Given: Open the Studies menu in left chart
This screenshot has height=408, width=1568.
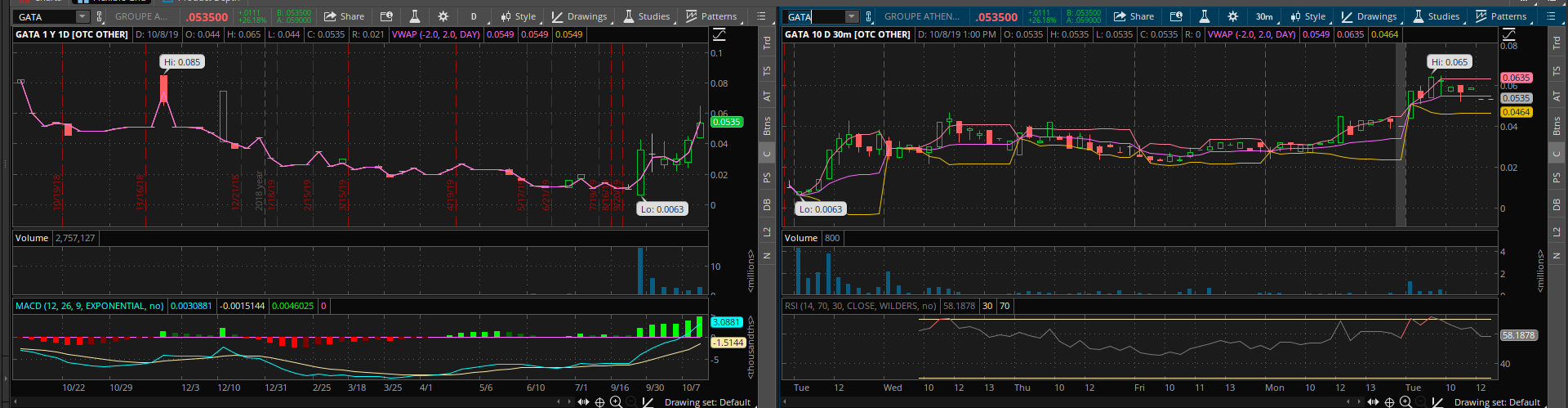Looking at the screenshot, I should point(646,16).
